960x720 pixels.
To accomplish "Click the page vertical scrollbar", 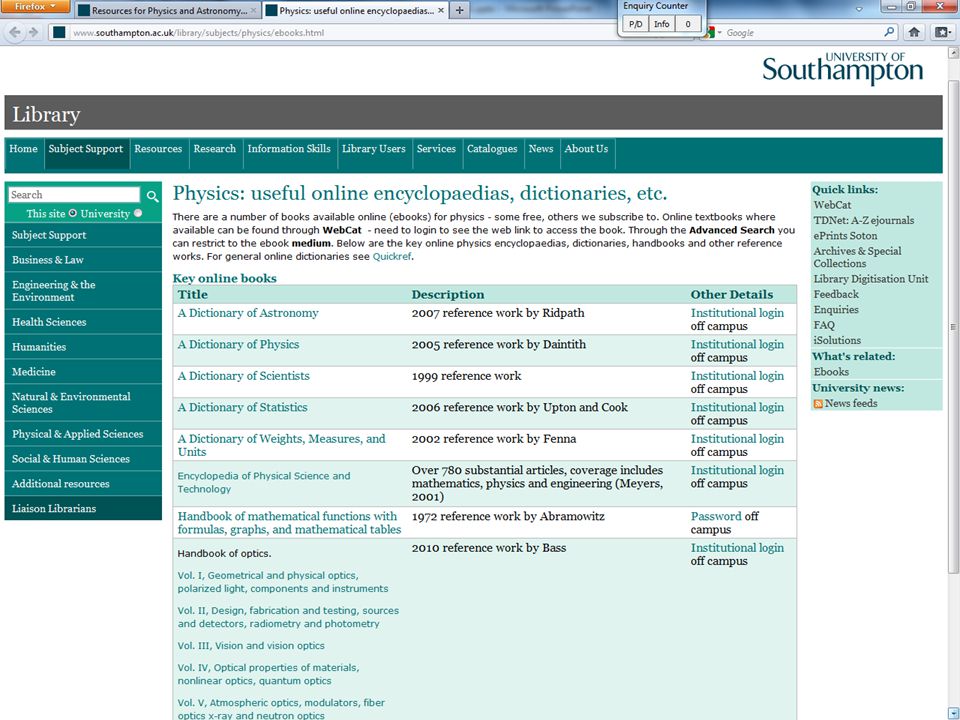I will point(953,328).
